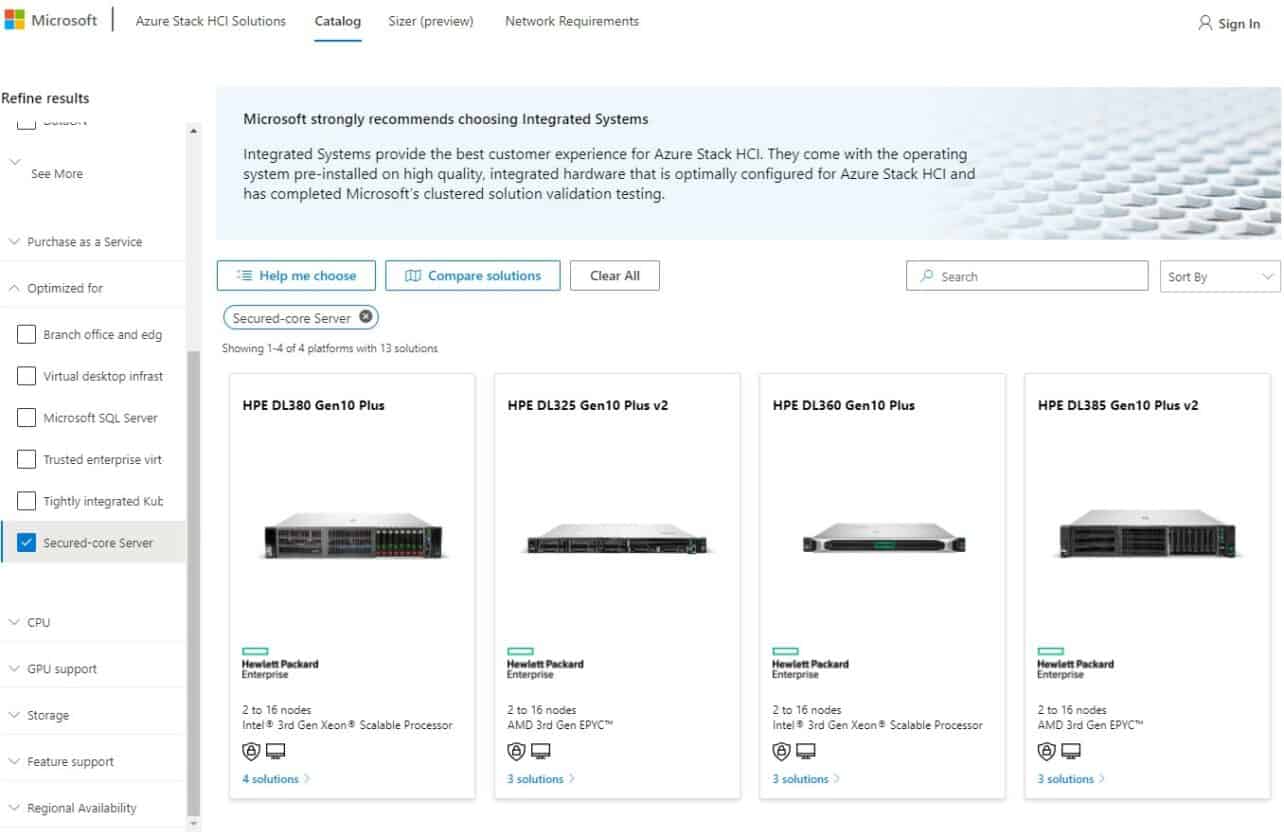The height and width of the screenshot is (837, 1284).
Task: Remove the Secured-core Server filter chip
Action: [x=366, y=318]
